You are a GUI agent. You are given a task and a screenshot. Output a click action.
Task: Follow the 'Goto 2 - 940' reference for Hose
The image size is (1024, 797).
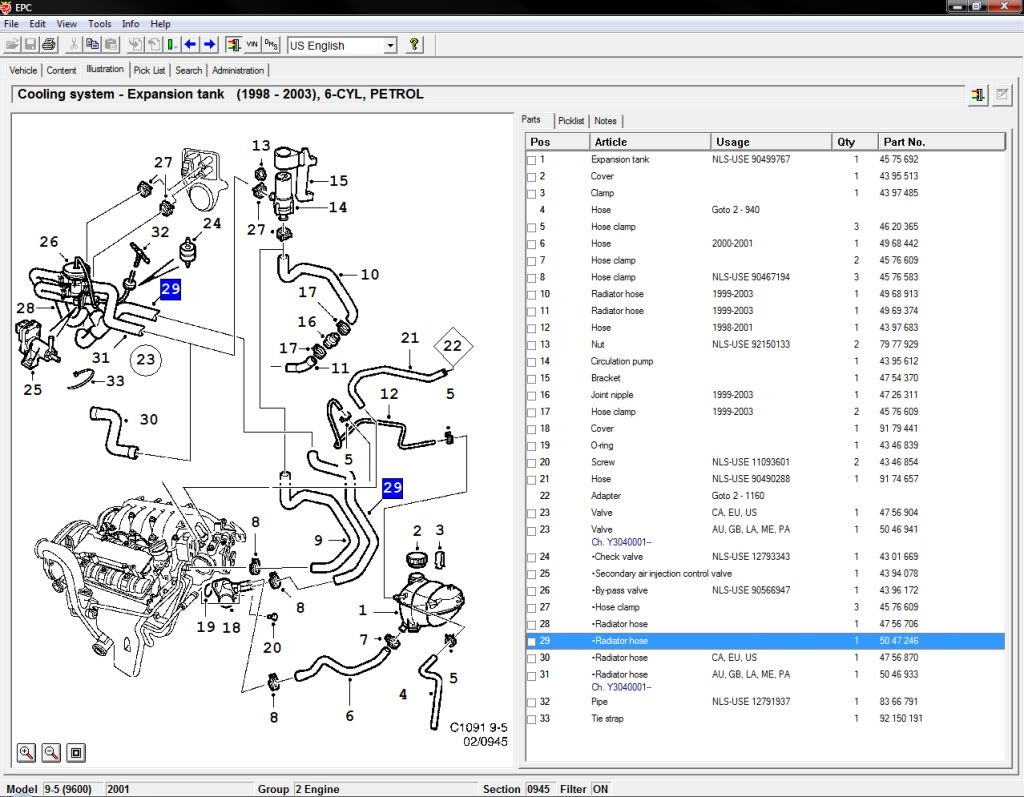coord(735,210)
